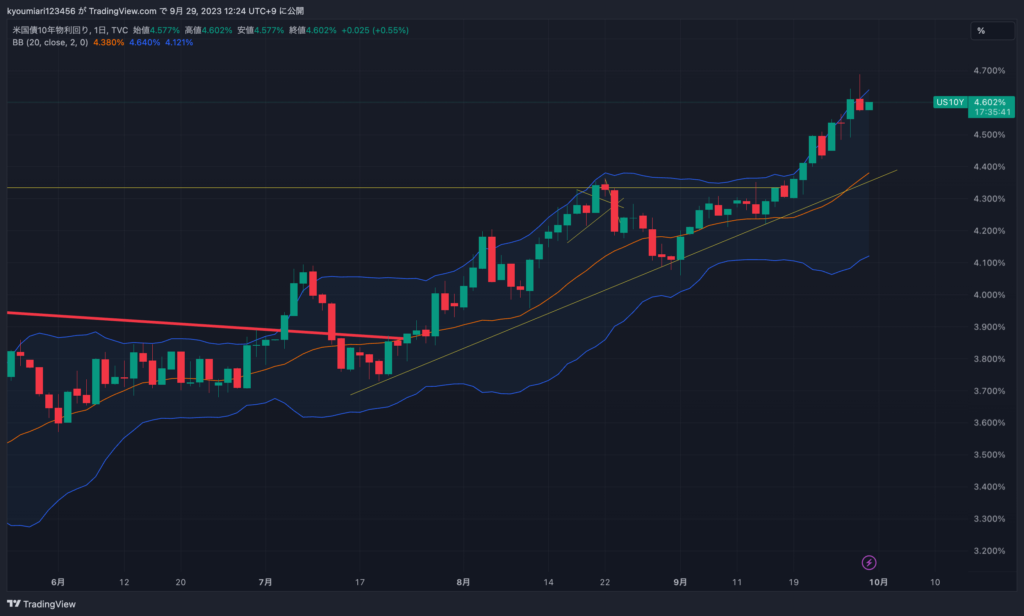Click the BB lower band value 4.121%
This screenshot has width=1024, height=616.
point(179,42)
